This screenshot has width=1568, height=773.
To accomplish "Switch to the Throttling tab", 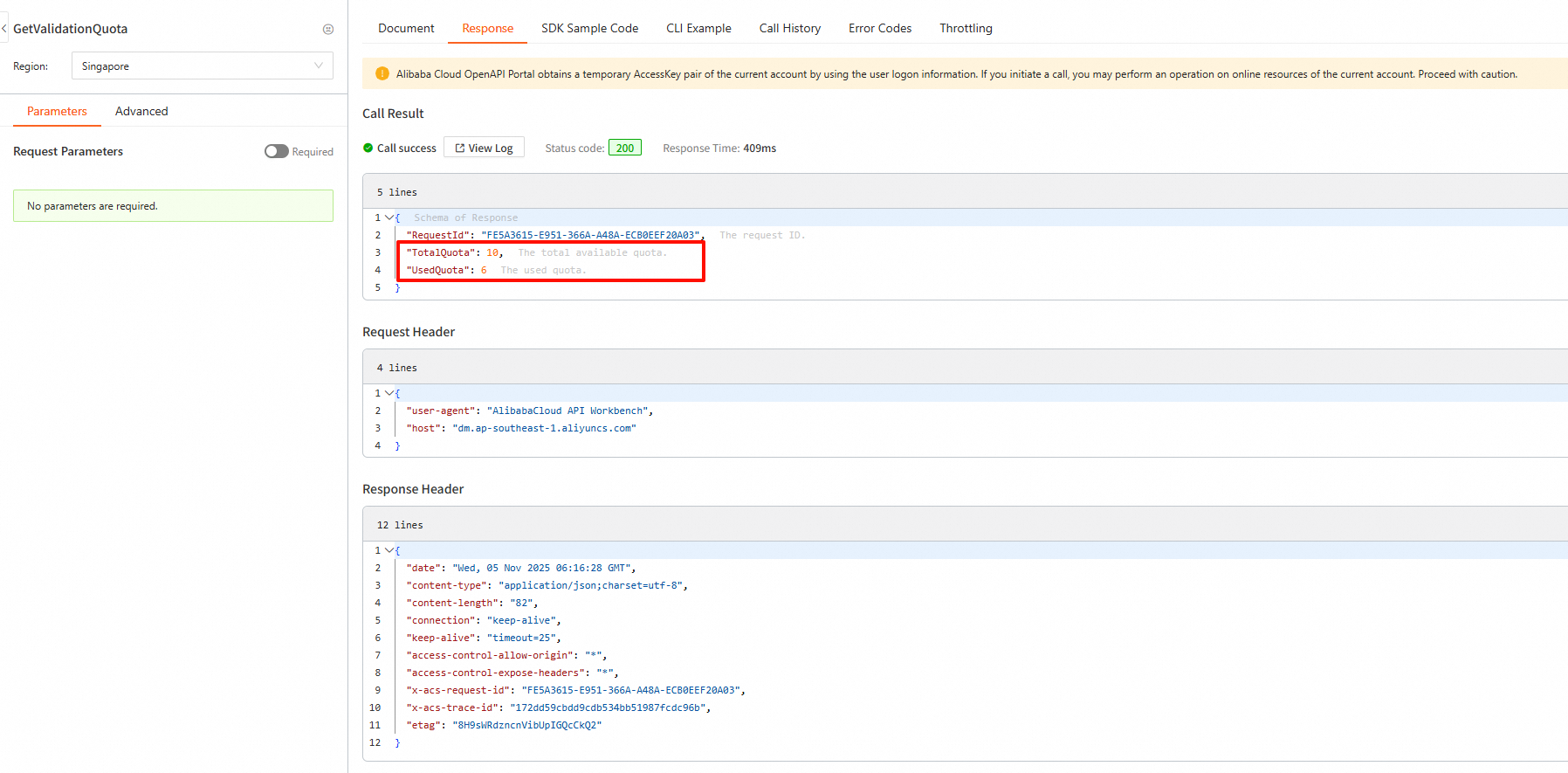I will [966, 28].
